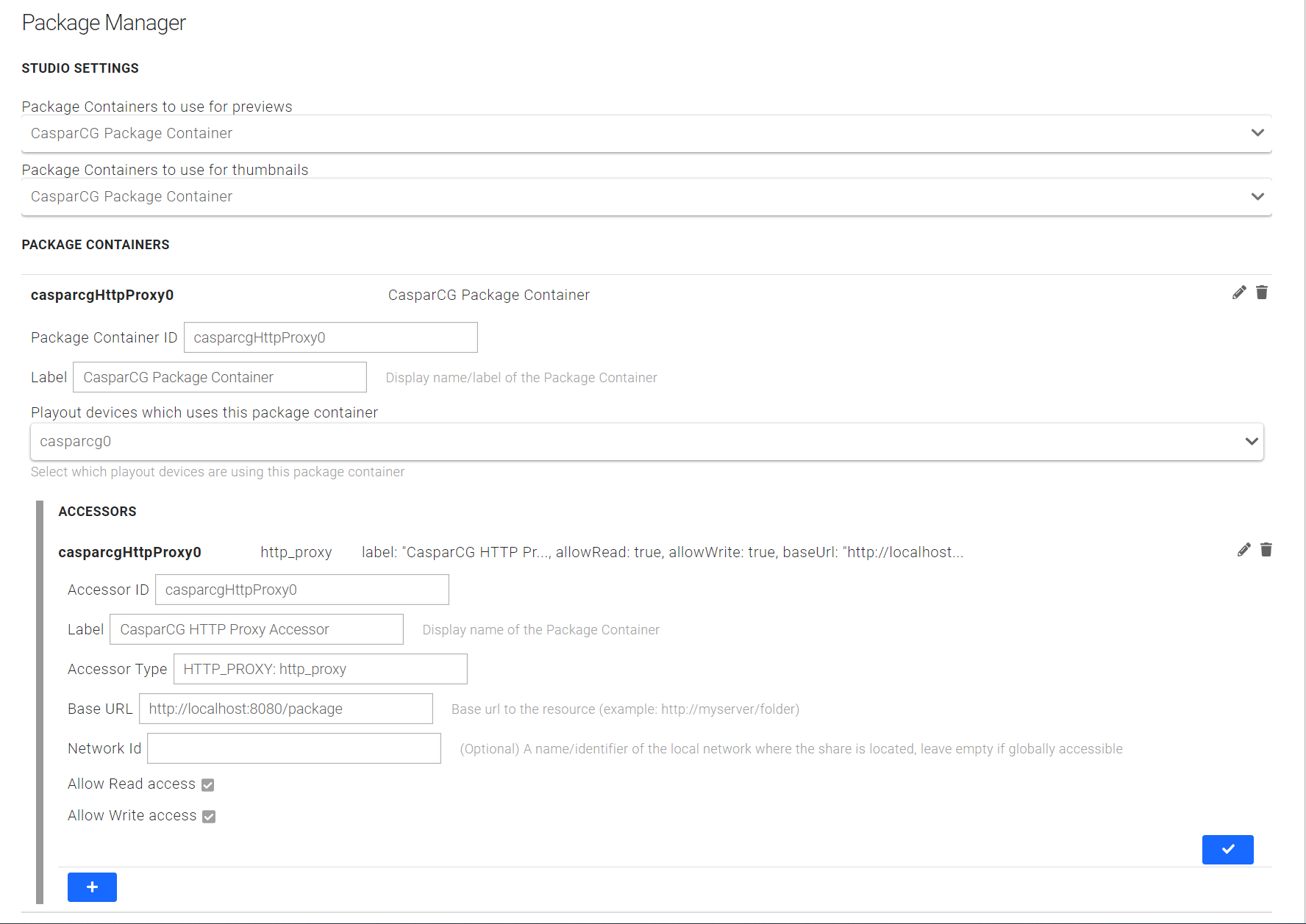Click the PACKAGE CONTAINERS section heading

click(x=96, y=245)
